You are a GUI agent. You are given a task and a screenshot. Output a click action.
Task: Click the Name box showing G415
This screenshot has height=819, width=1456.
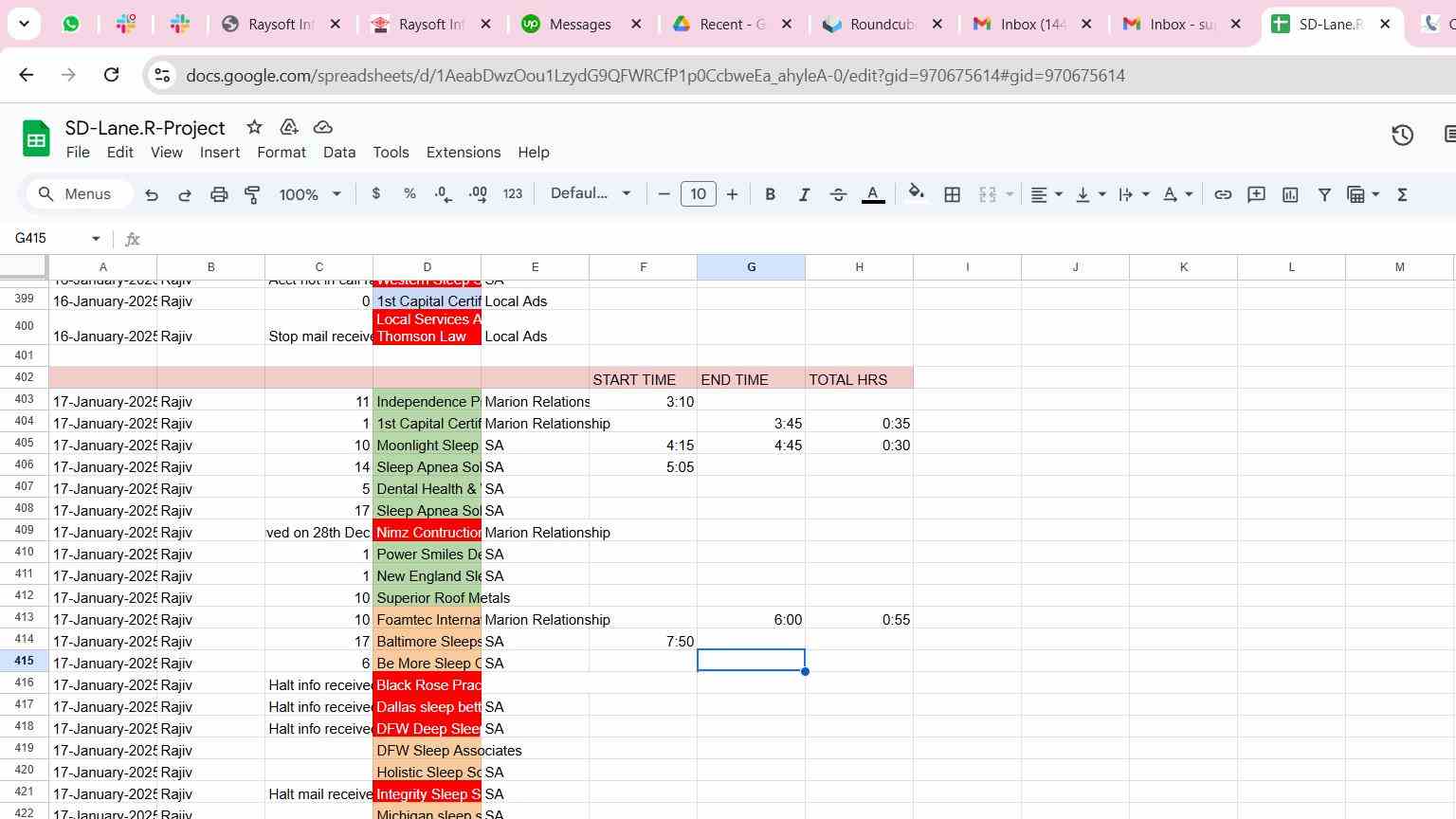point(55,238)
